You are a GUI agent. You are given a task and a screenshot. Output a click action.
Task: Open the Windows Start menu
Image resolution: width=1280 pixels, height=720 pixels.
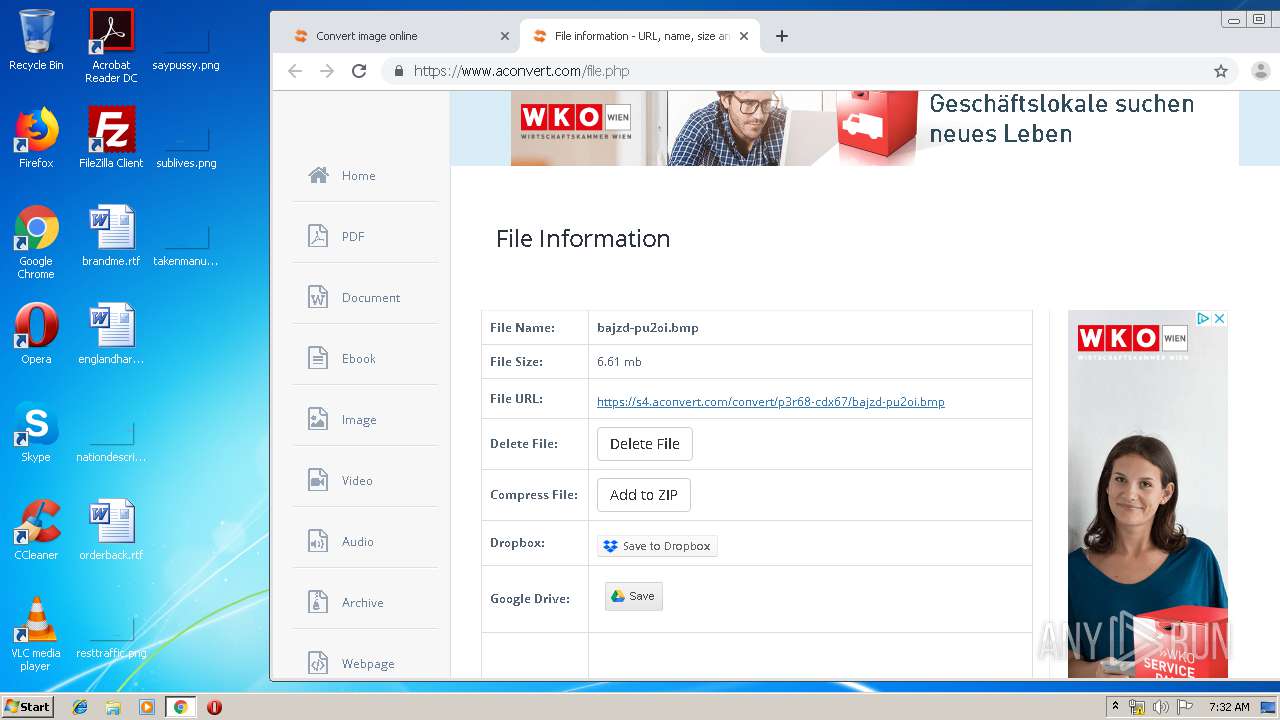tap(27, 706)
